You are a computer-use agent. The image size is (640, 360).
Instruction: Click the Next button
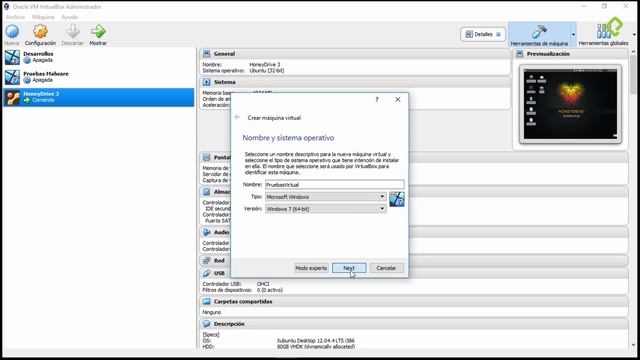tap(349, 268)
